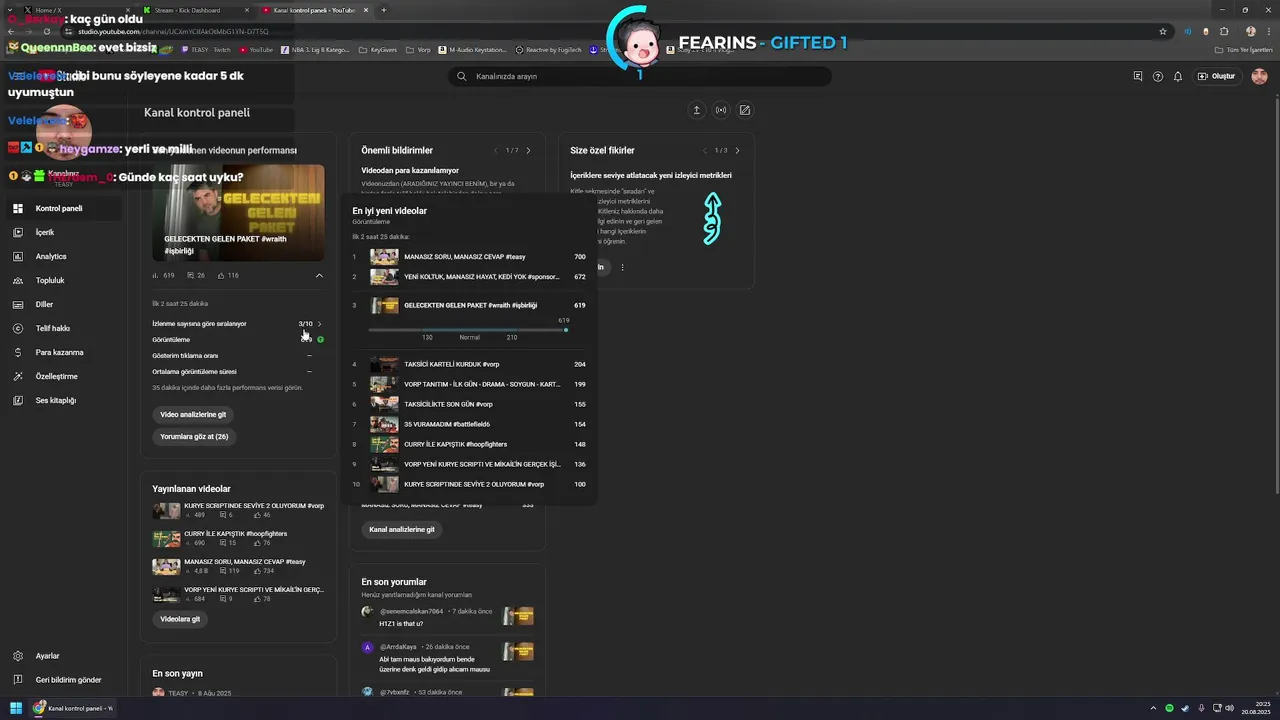Select MANASIZ SORU, MANASIZ CEVAP top video row
The width and height of the screenshot is (1280, 720).
coord(469,257)
